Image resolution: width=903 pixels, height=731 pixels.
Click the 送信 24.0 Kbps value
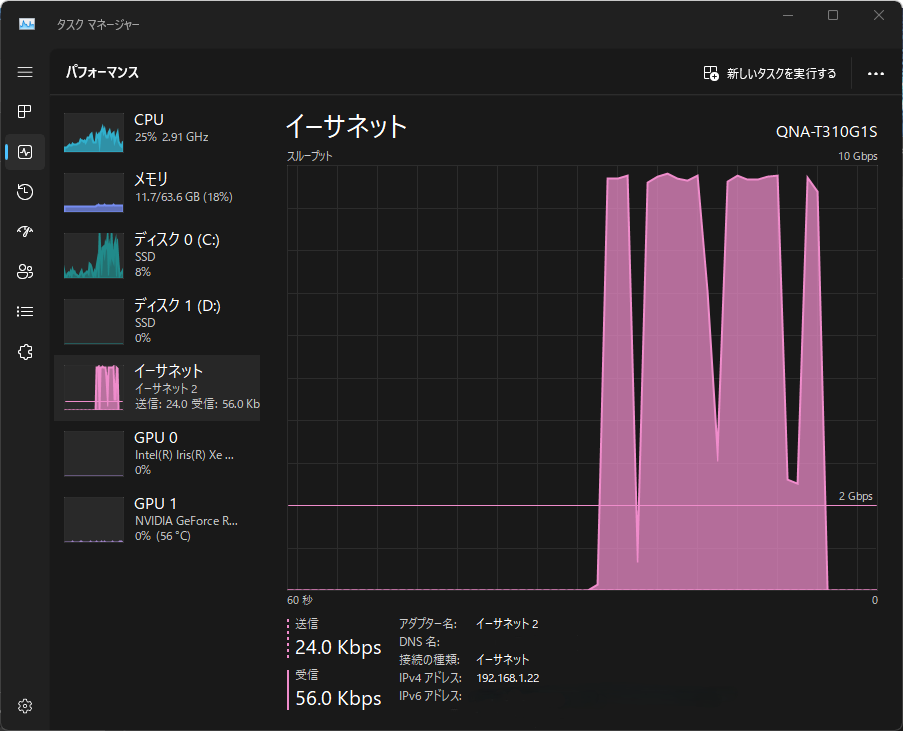(338, 647)
